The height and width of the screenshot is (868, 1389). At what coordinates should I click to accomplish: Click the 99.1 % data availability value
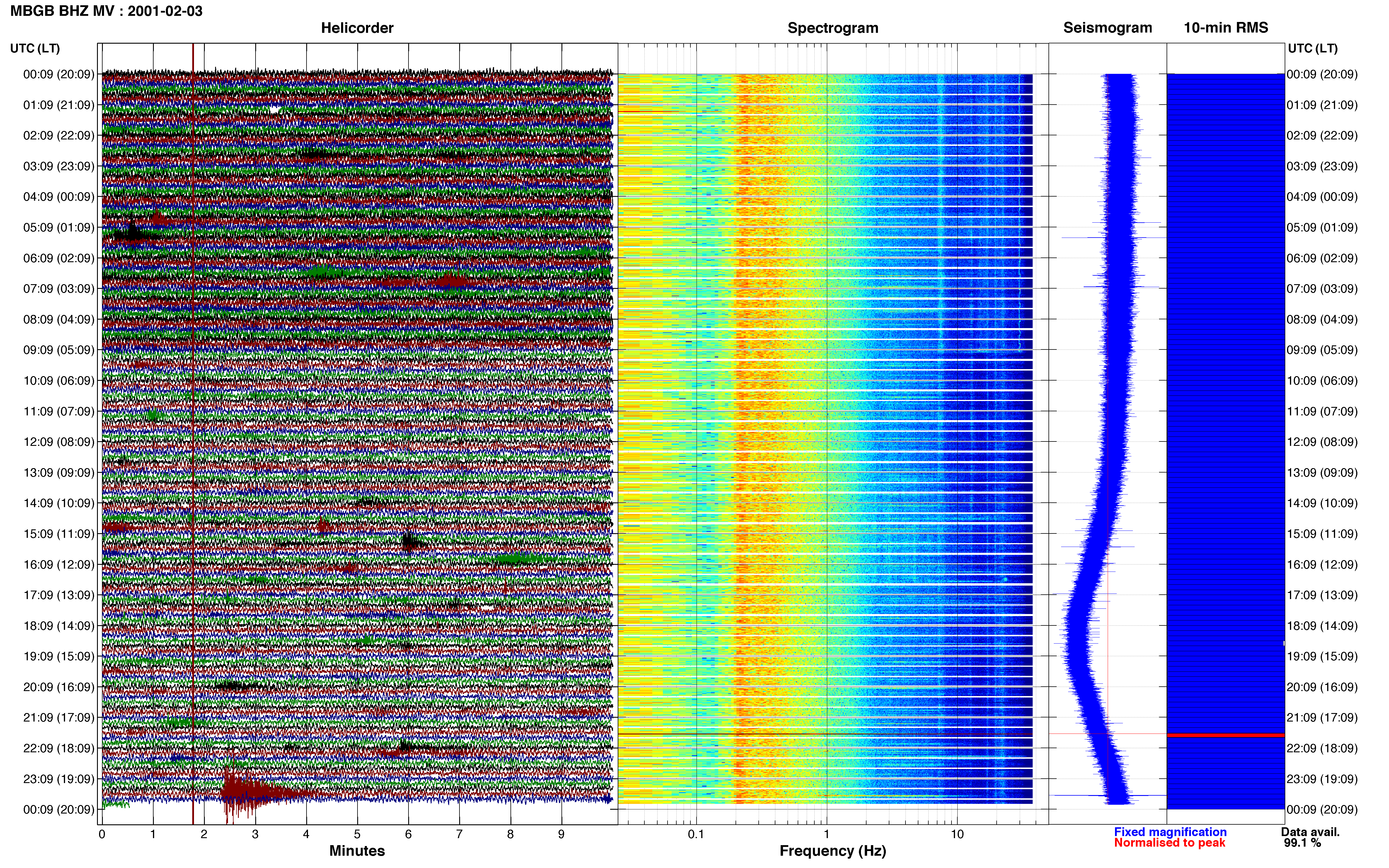pos(1303,843)
